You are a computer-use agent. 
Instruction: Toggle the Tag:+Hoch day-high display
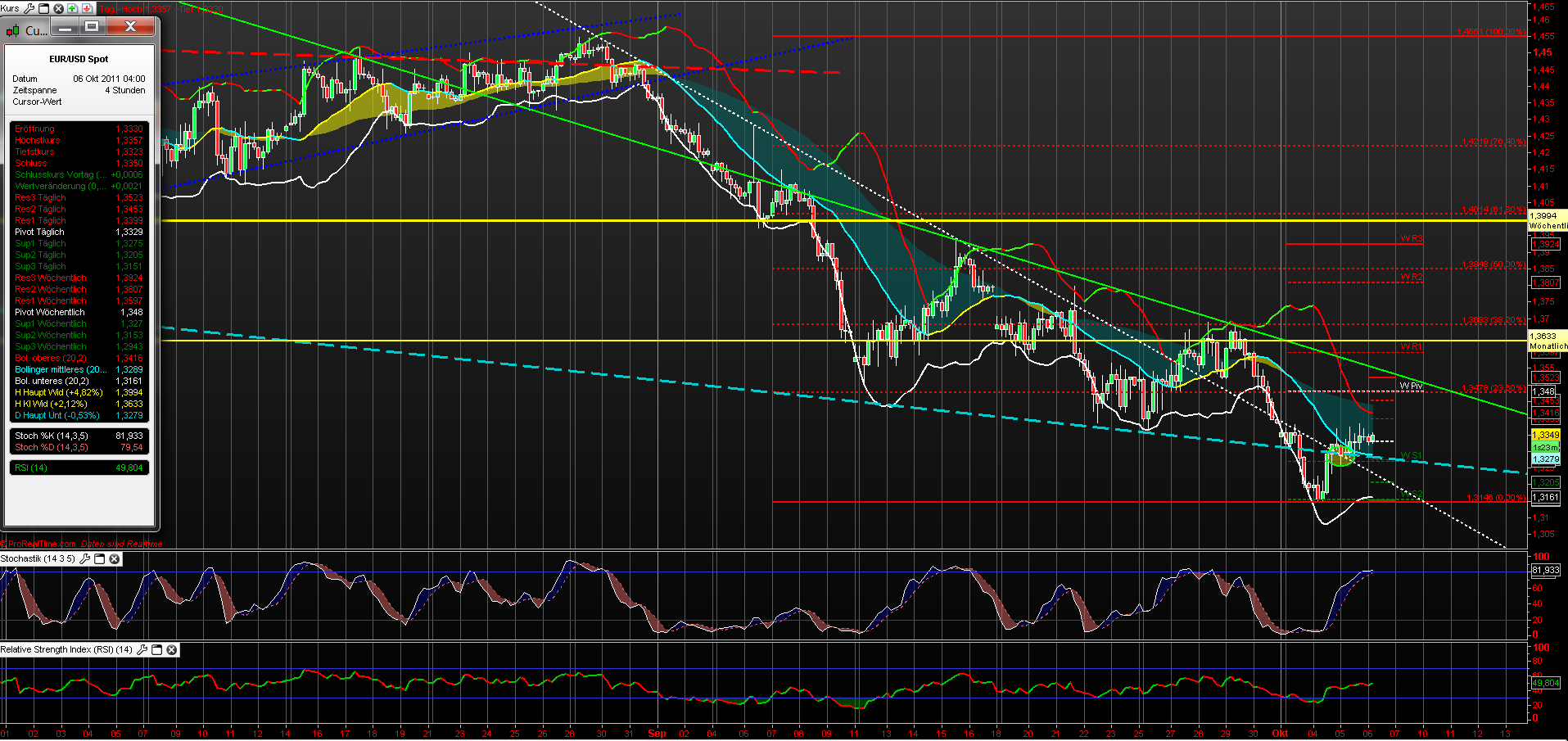click(x=121, y=9)
